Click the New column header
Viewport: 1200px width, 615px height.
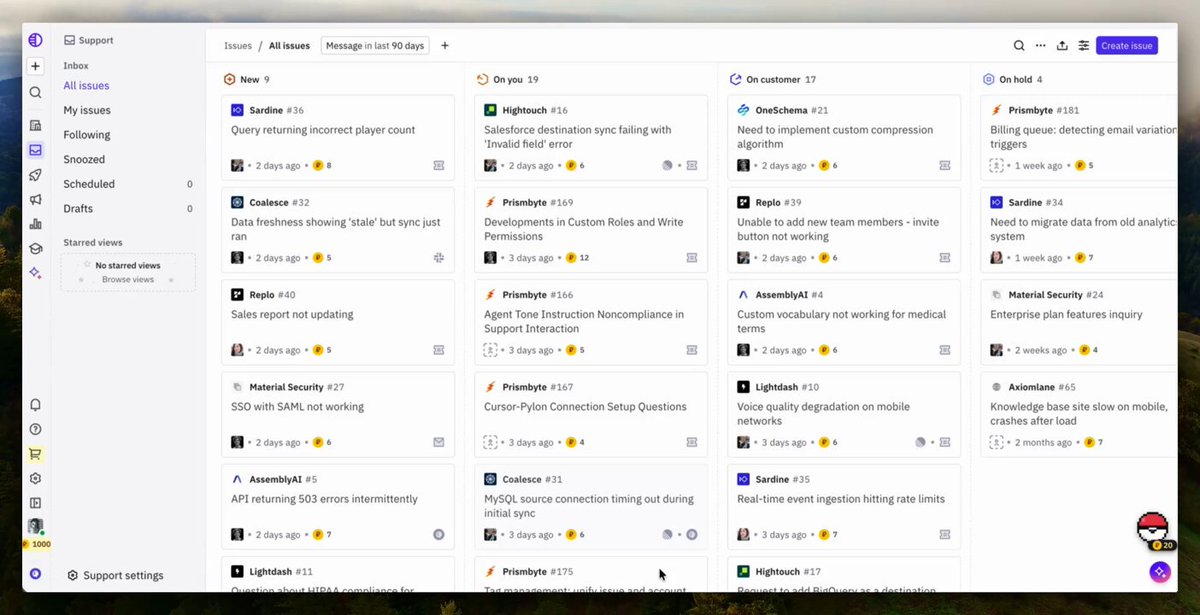247,79
